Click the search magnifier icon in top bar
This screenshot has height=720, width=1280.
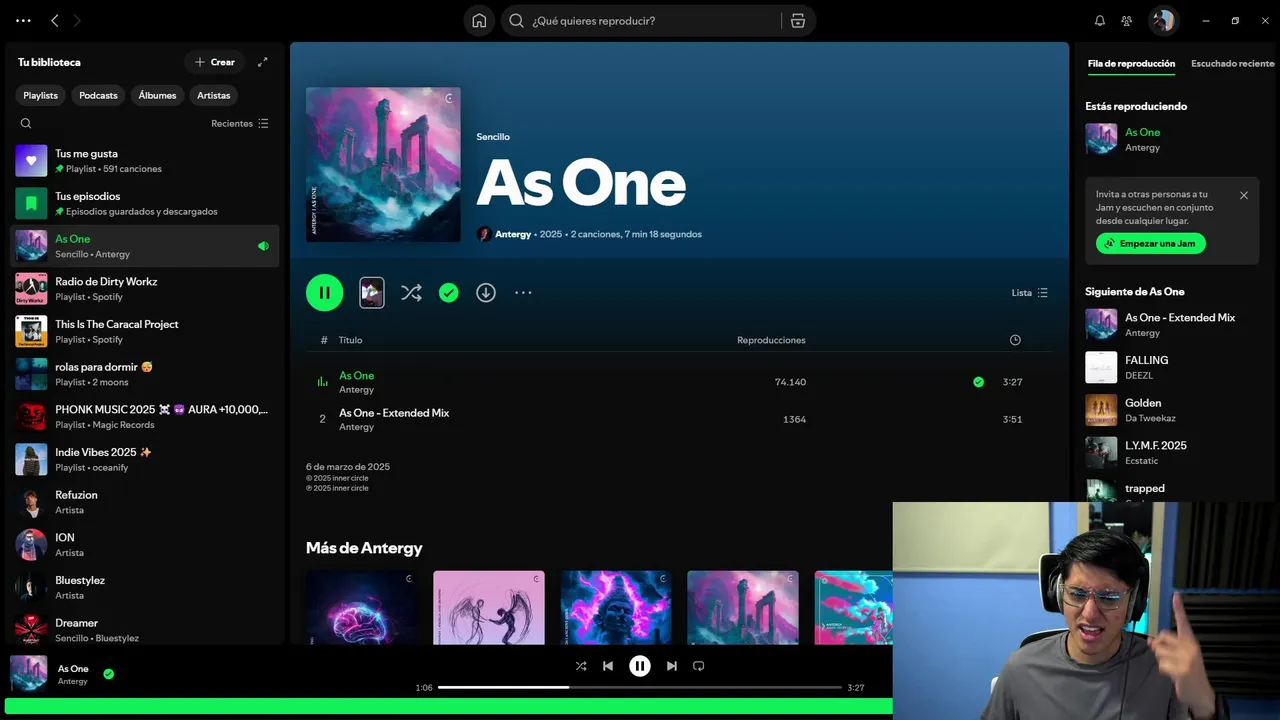coord(516,20)
